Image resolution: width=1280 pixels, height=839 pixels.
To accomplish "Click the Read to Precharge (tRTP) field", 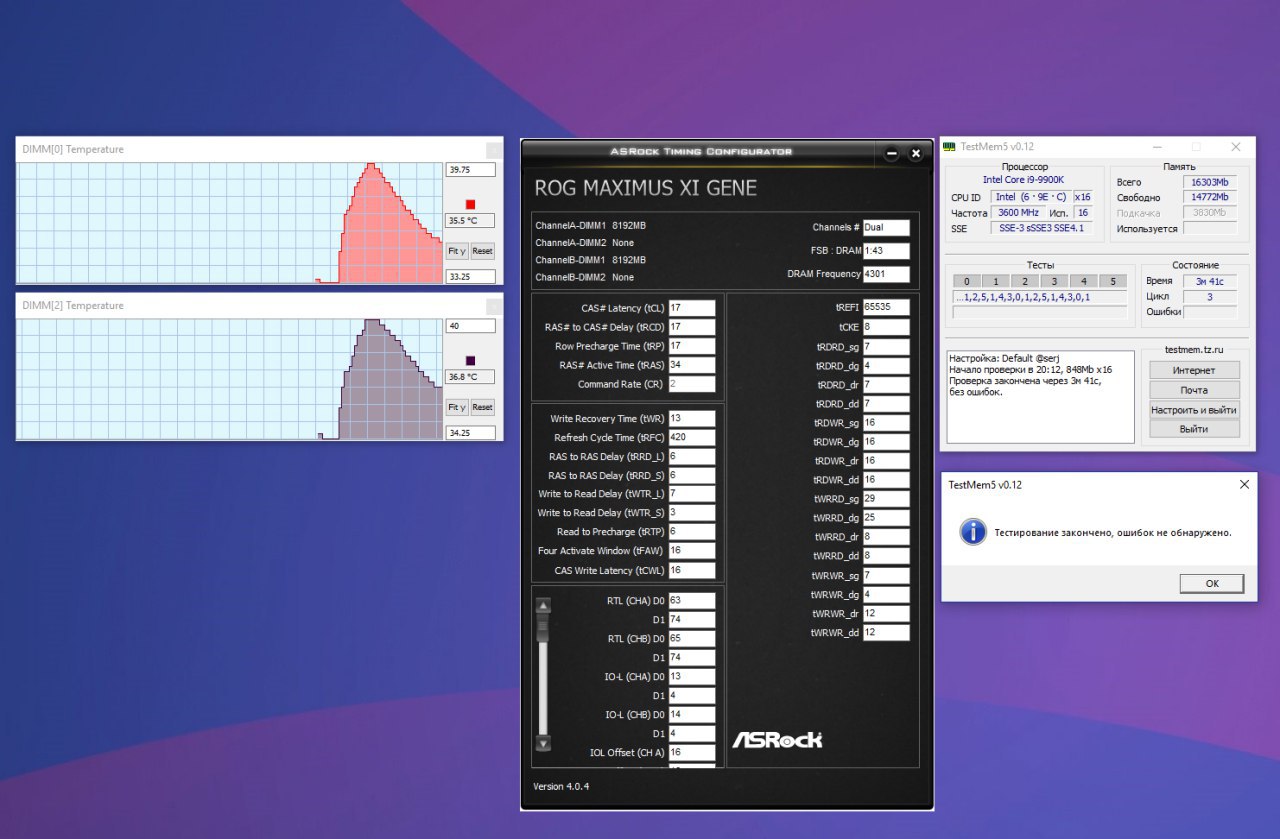I will [692, 532].
